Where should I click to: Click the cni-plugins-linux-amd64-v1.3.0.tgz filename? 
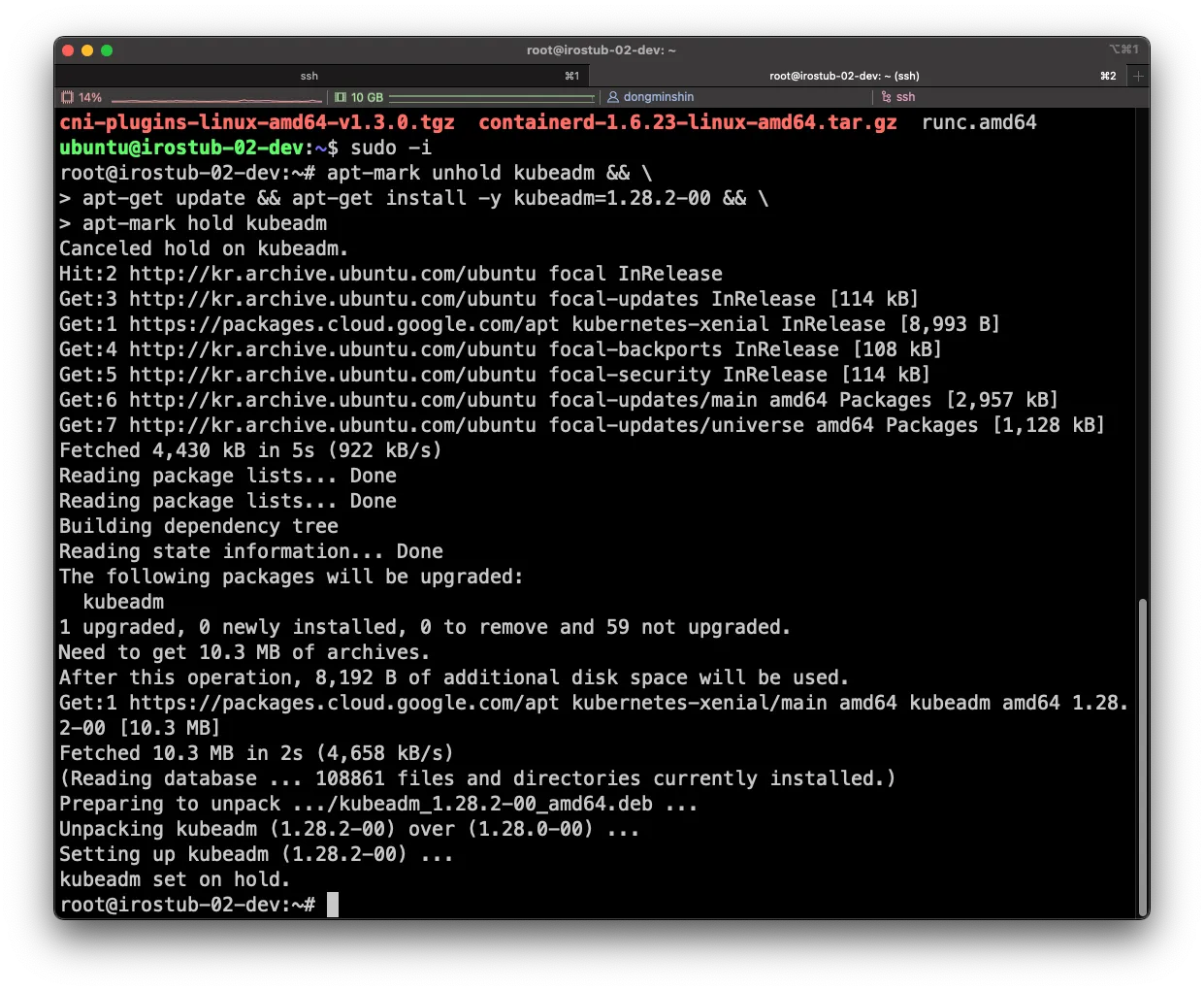[257, 122]
